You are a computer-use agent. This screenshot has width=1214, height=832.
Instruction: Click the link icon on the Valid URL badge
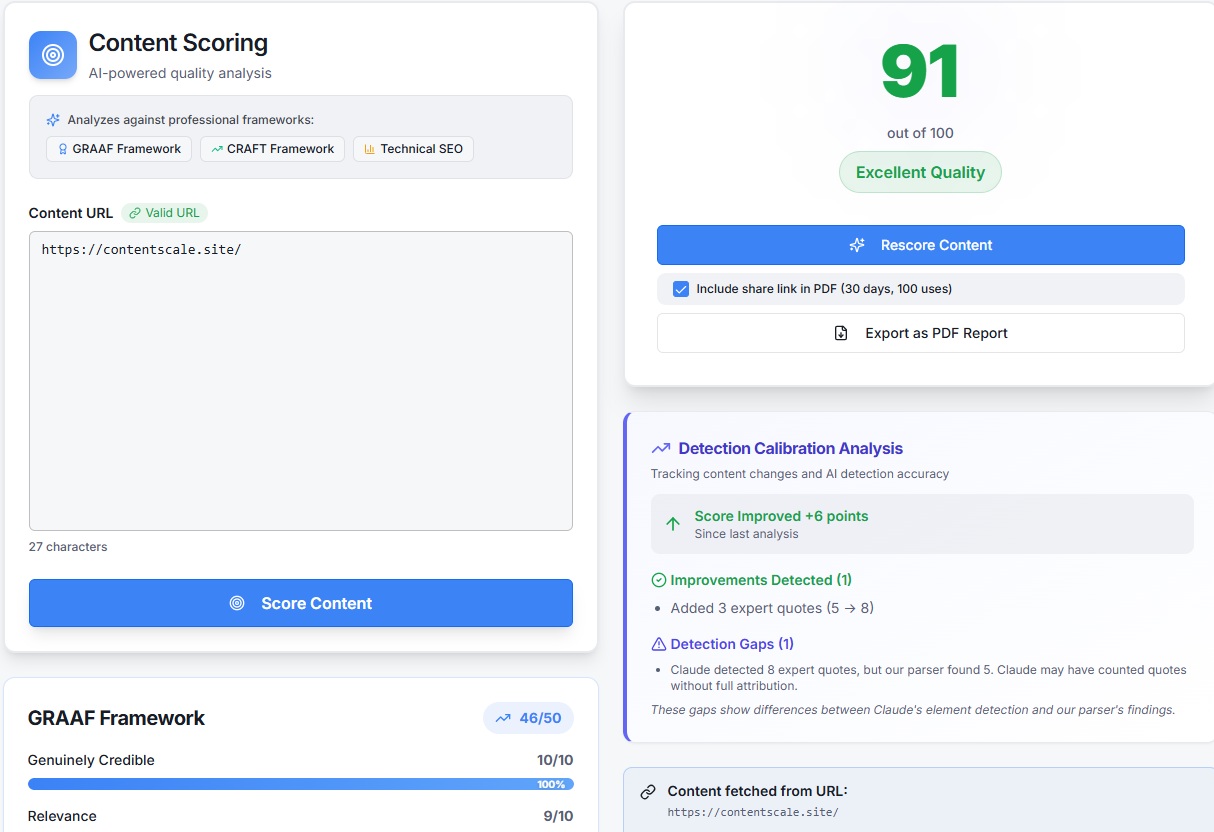coord(136,213)
